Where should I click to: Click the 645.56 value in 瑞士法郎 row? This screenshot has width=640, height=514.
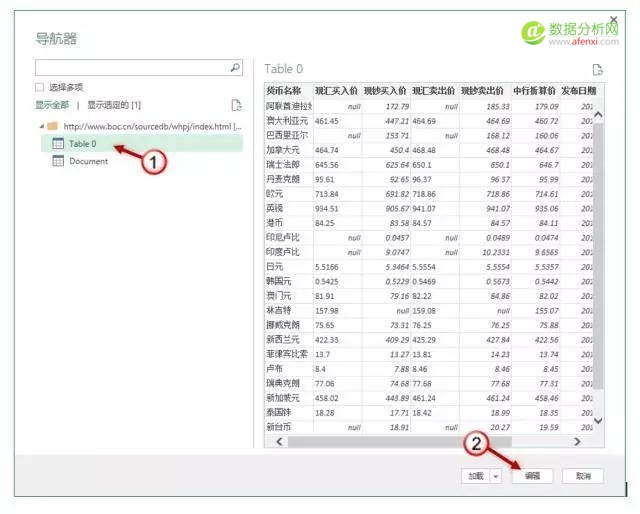pos(327,165)
